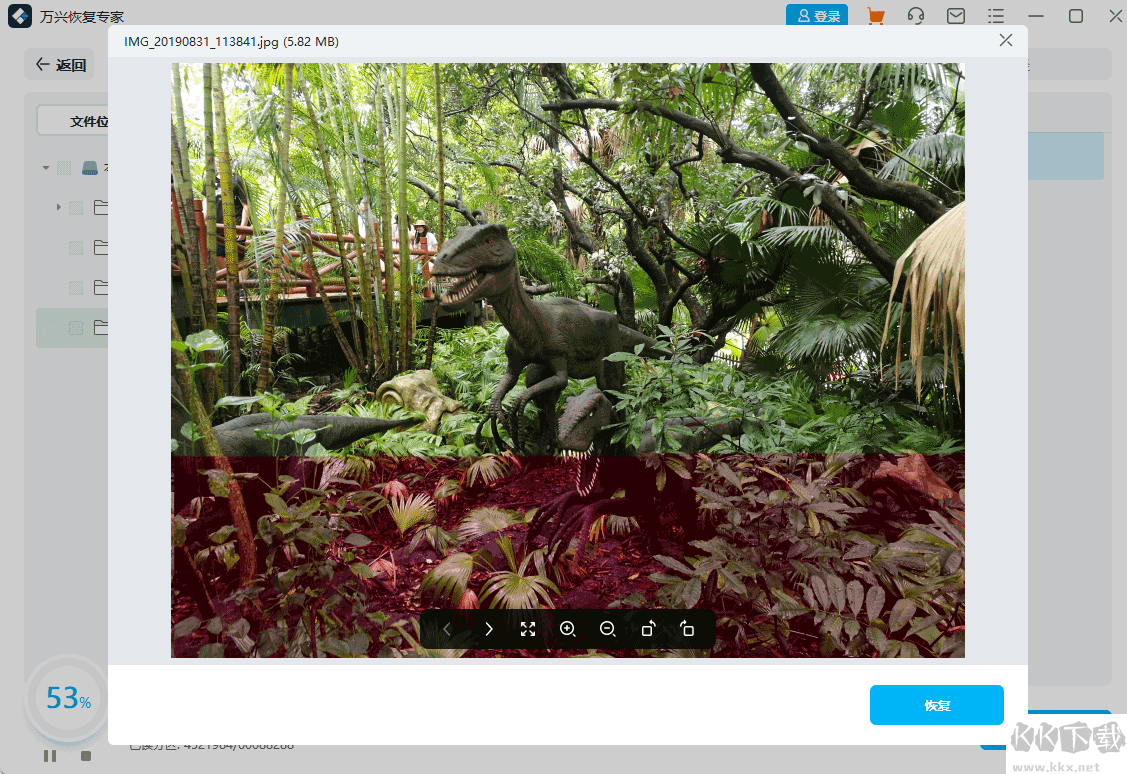Click the dinosaur preview photo
1127x774 pixels.
(x=568, y=360)
